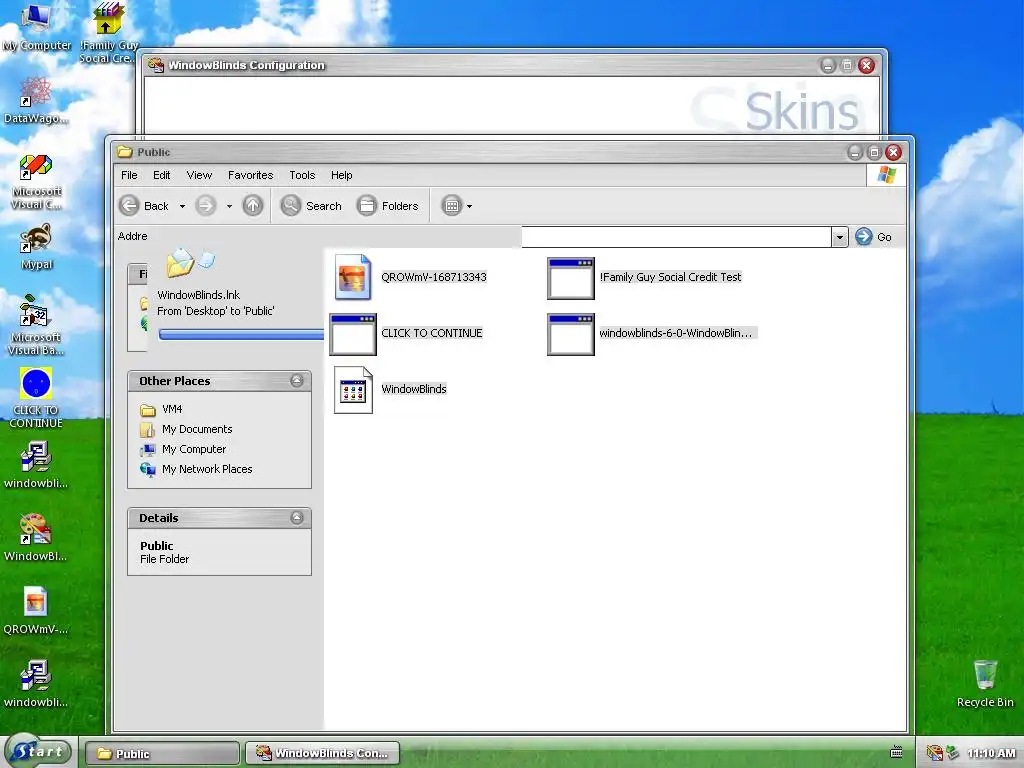Open the Search pane
The width and height of the screenshot is (1024, 768).
(312, 206)
